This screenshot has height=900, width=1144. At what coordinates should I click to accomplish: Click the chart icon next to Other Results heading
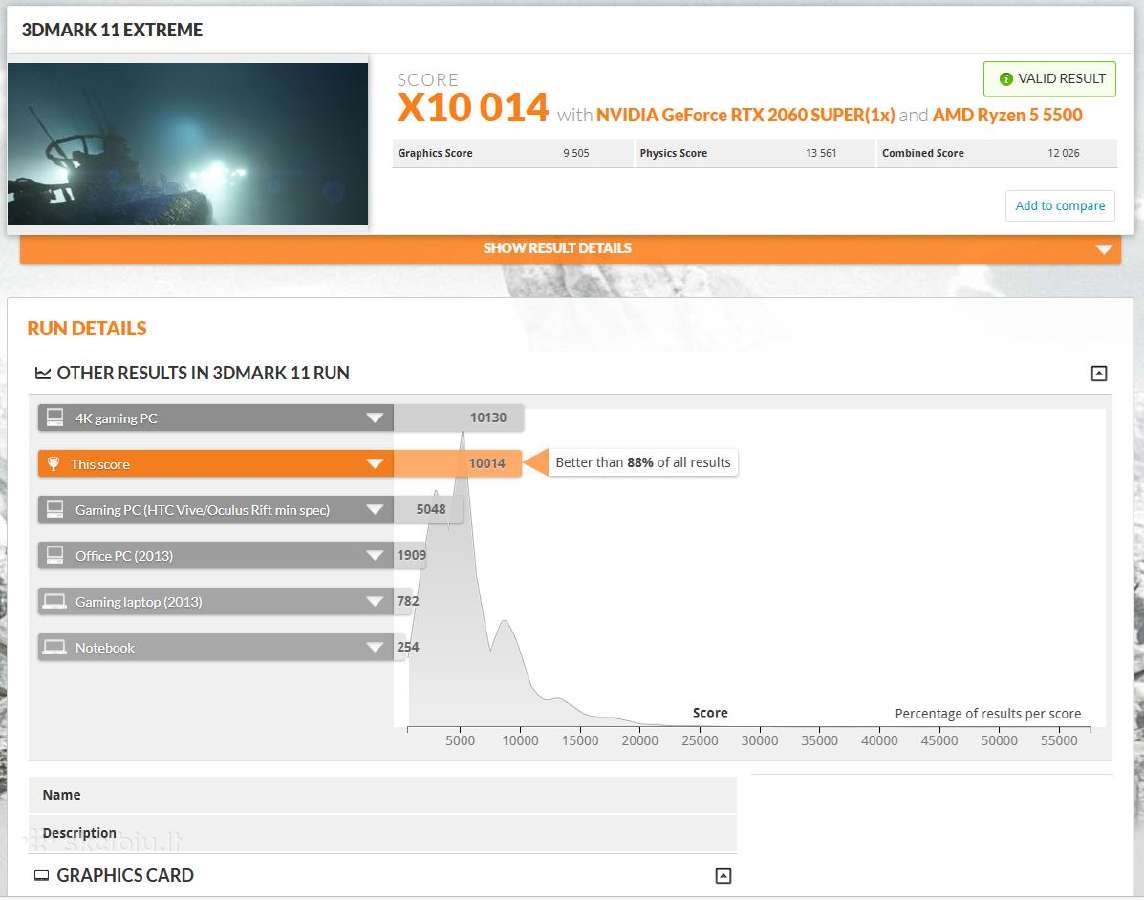tap(43, 373)
